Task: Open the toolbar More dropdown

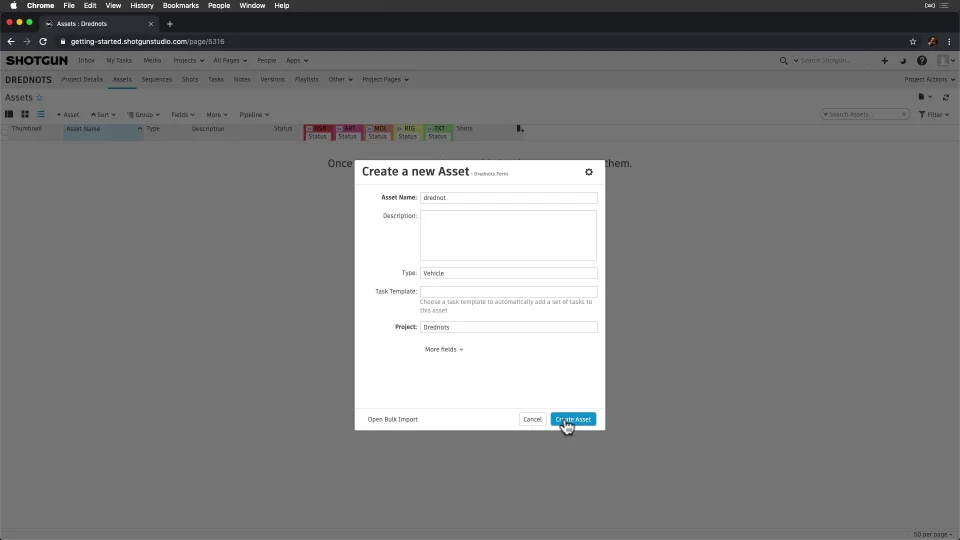Action: coord(217,114)
